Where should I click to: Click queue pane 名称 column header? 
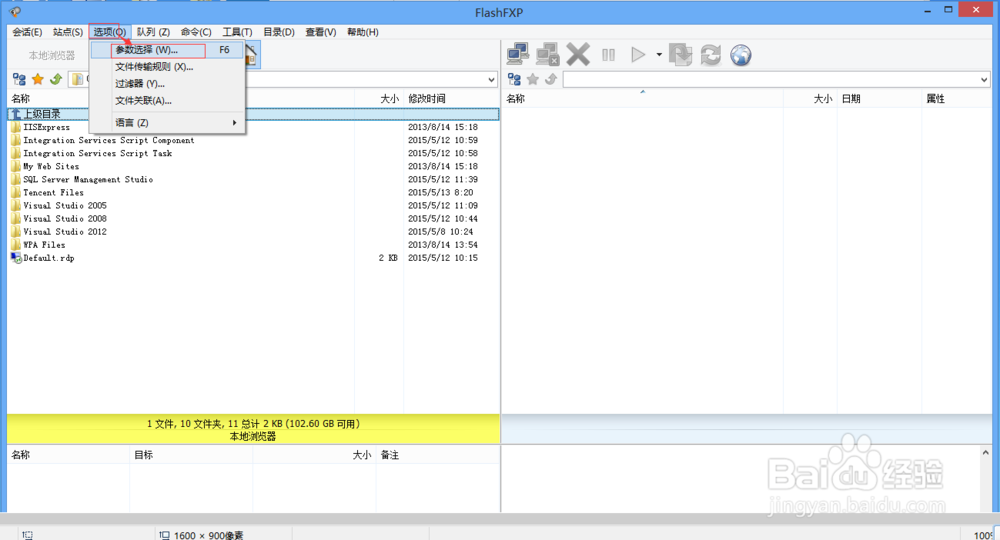20,455
